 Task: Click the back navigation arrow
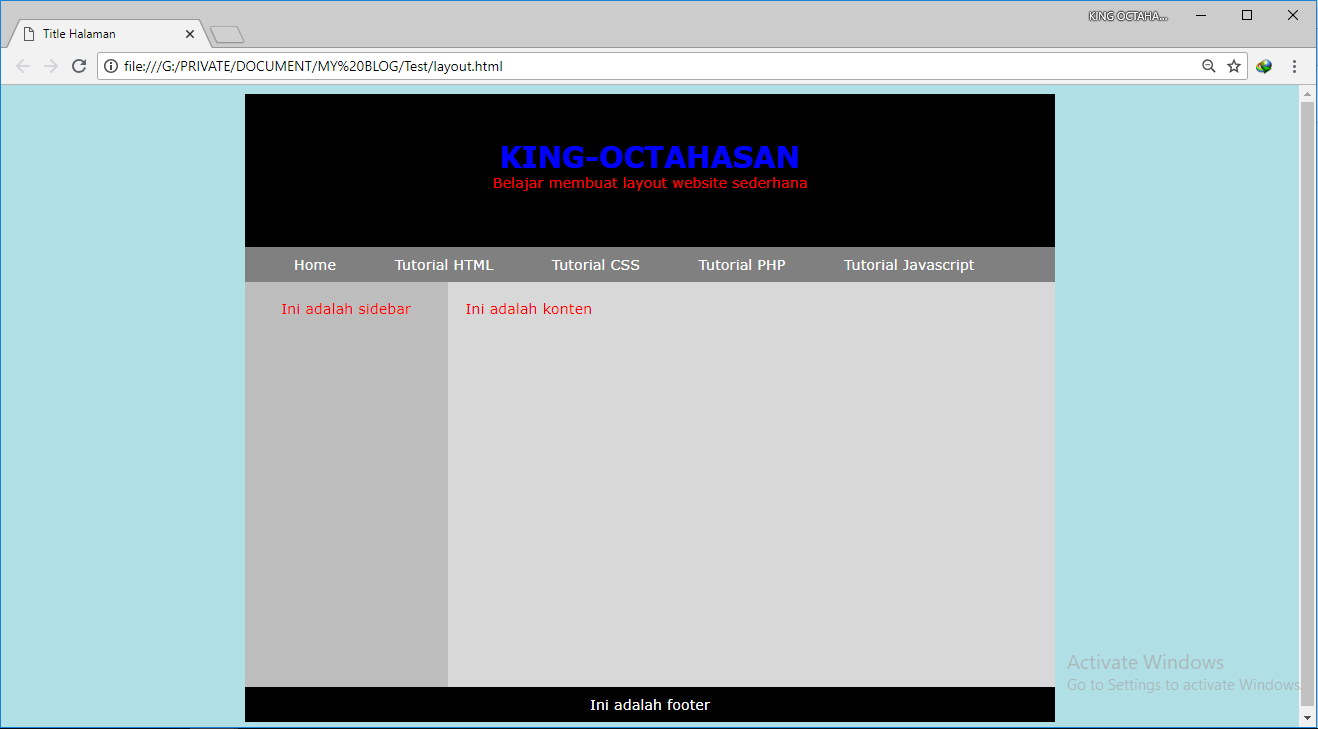(22, 66)
